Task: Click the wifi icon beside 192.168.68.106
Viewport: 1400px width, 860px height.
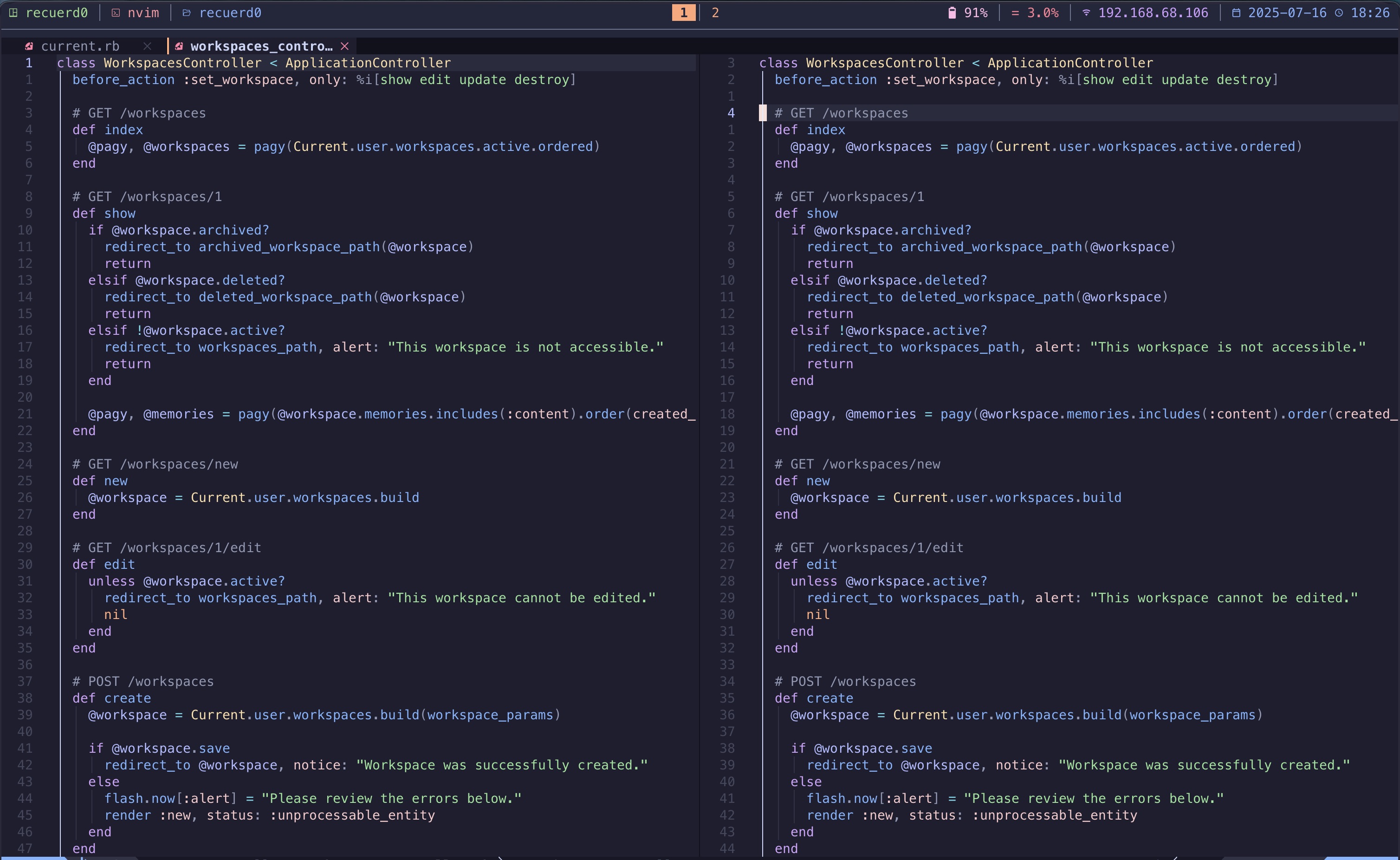Action: [1086, 13]
